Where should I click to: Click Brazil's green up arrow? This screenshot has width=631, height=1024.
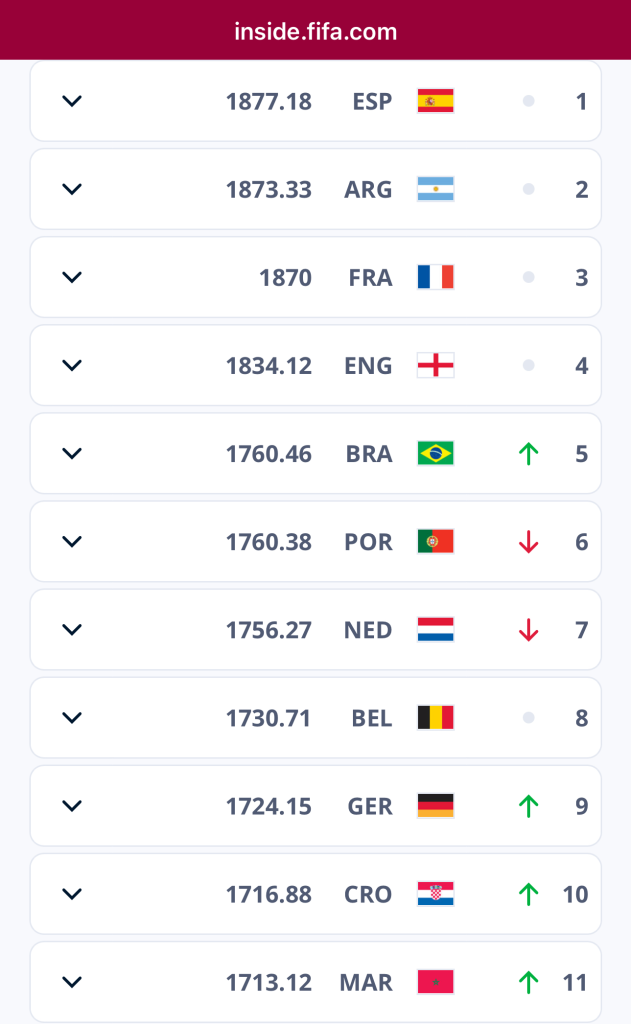[x=528, y=454]
